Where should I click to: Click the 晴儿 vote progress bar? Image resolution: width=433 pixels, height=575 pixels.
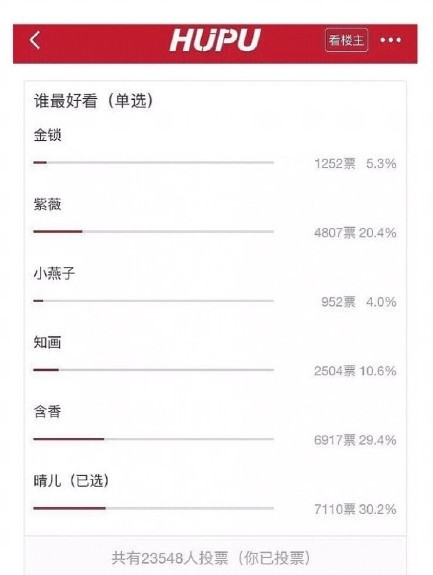[x=153, y=508]
